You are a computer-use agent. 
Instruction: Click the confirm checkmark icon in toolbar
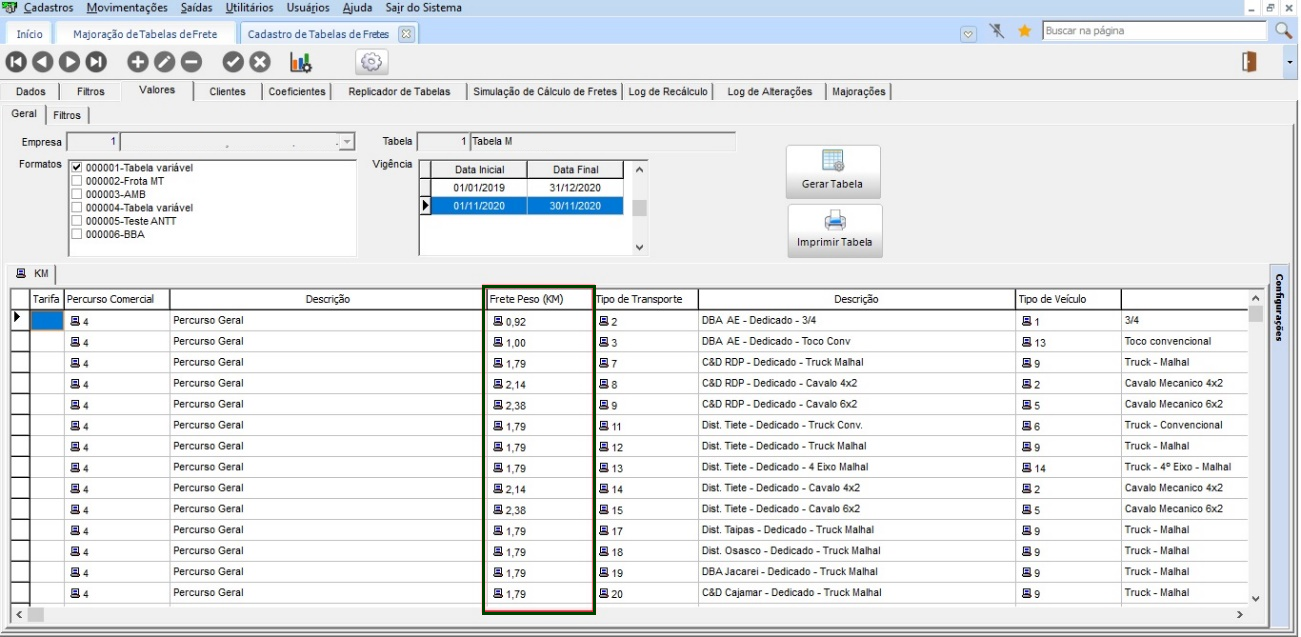[x=233, y=62]
